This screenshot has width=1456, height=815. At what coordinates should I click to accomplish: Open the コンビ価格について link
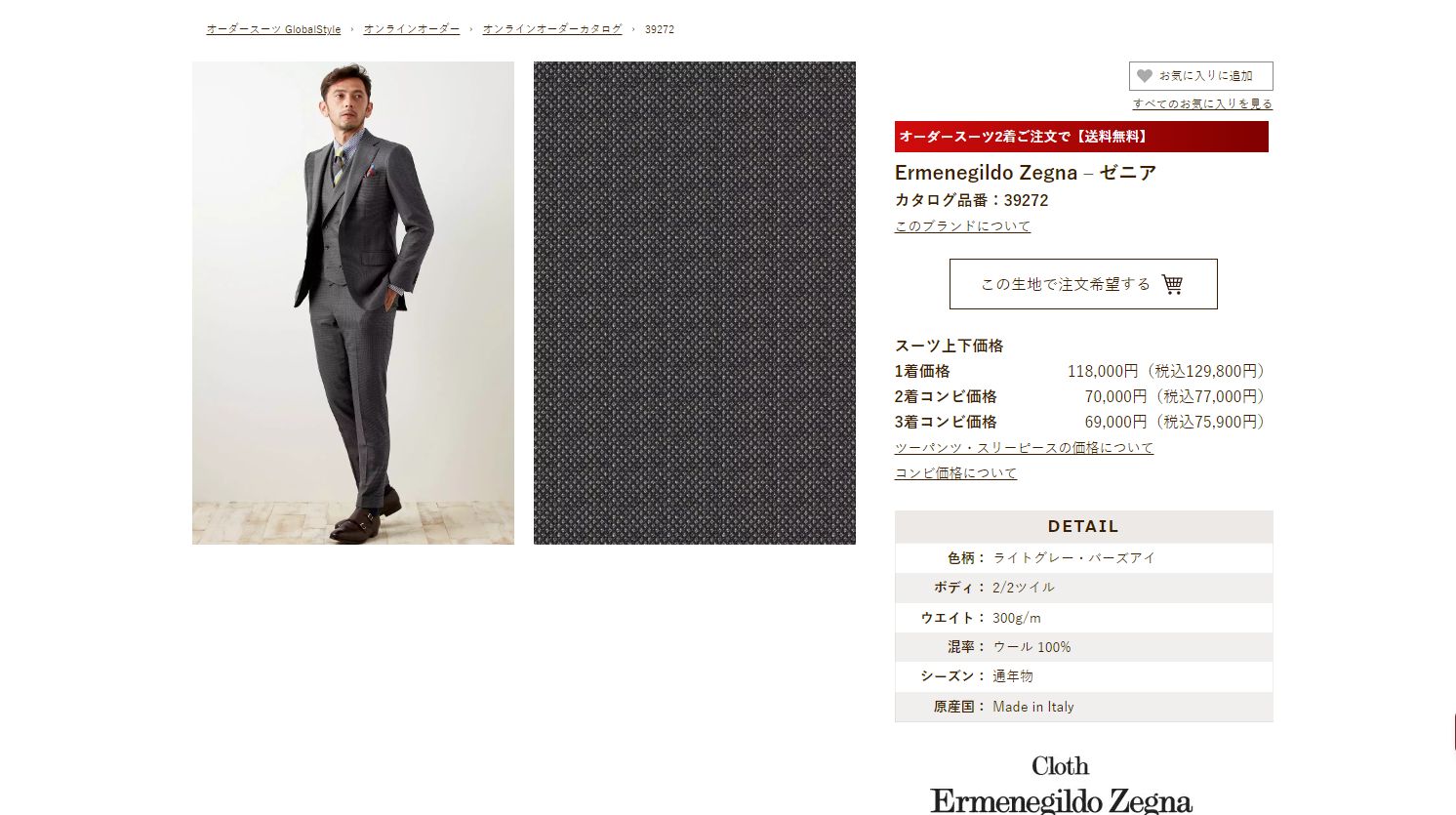(956, 473)
